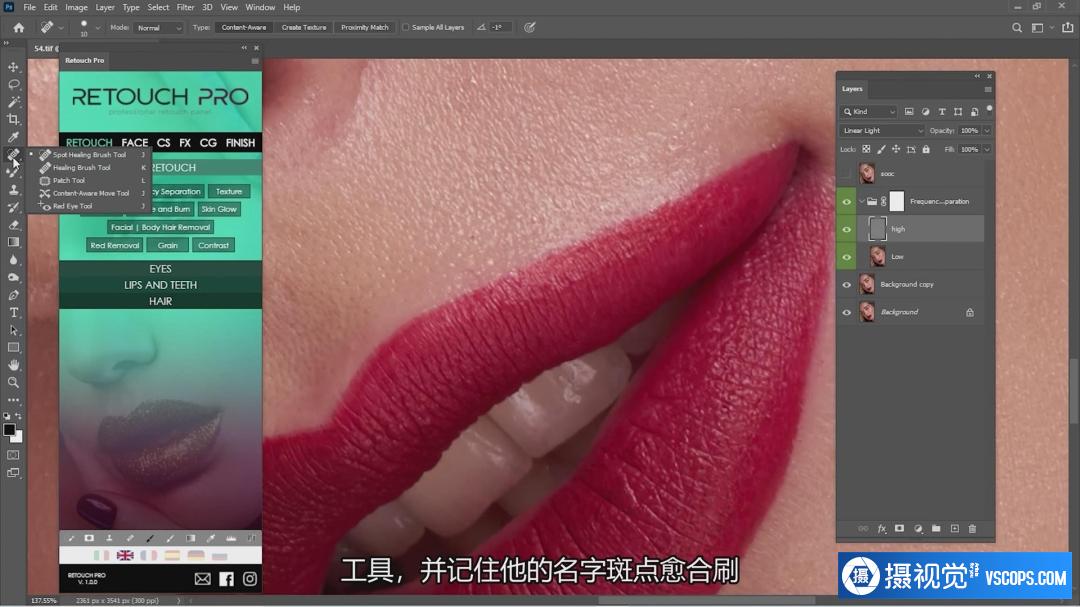1080x607 pixels.
Task: Click the Opacity value field
Action: point(969,130)
